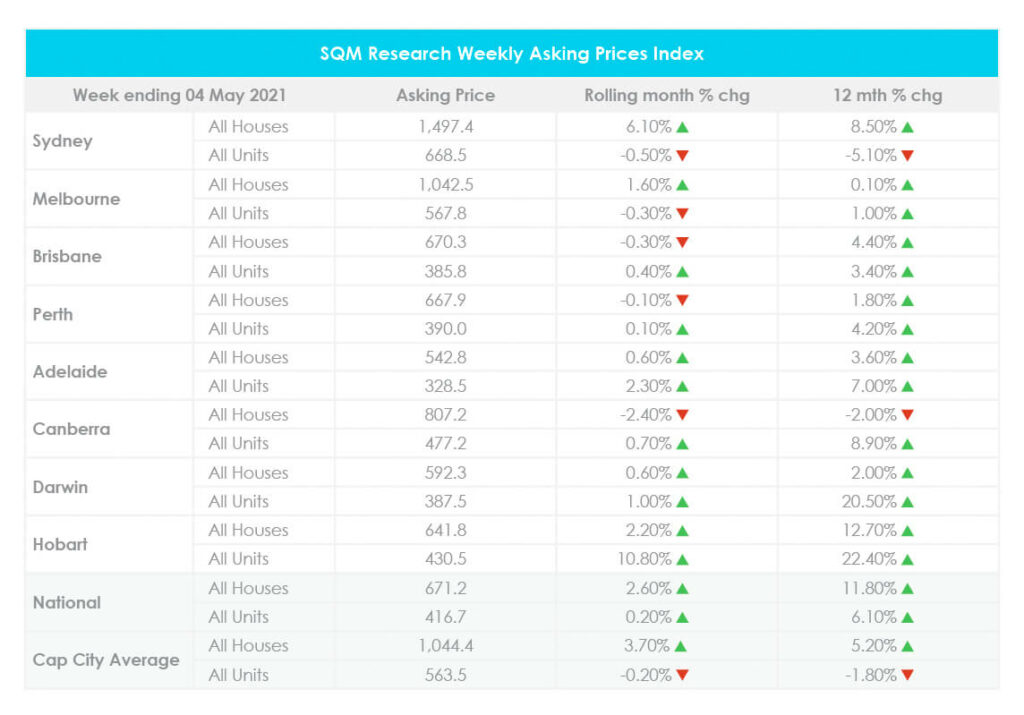Select the Sydney row label
Screen dimensions: 1024x715
63,141
